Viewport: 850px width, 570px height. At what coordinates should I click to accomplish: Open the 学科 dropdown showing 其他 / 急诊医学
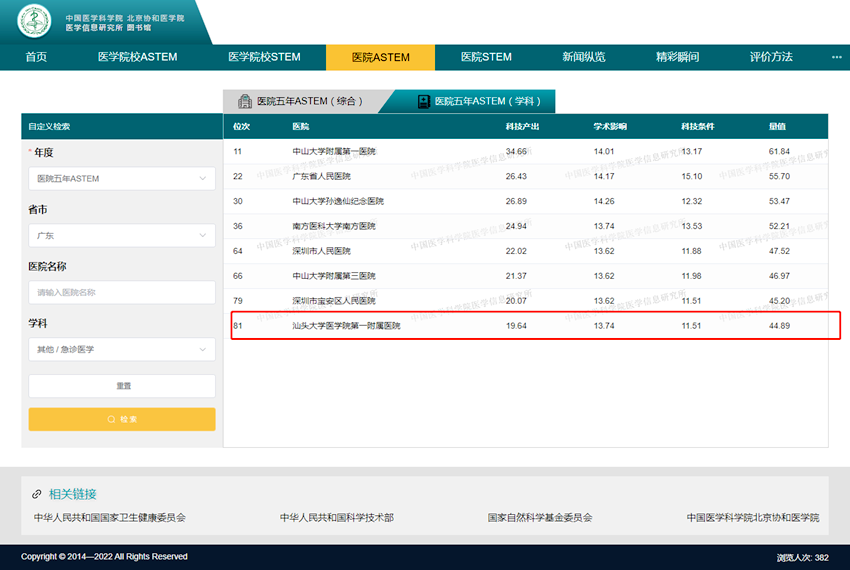tap(122, 349)
